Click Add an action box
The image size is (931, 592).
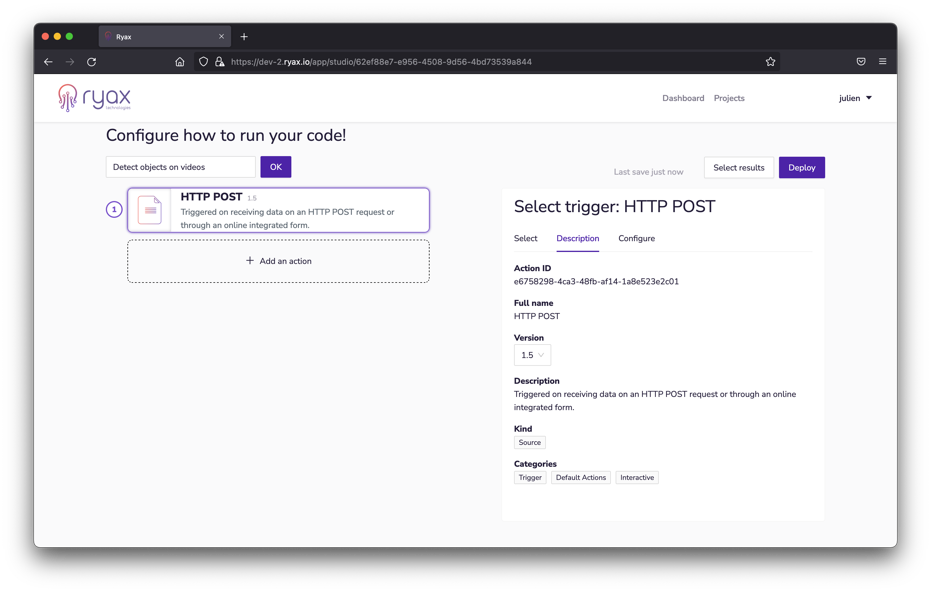click(278, 261)
